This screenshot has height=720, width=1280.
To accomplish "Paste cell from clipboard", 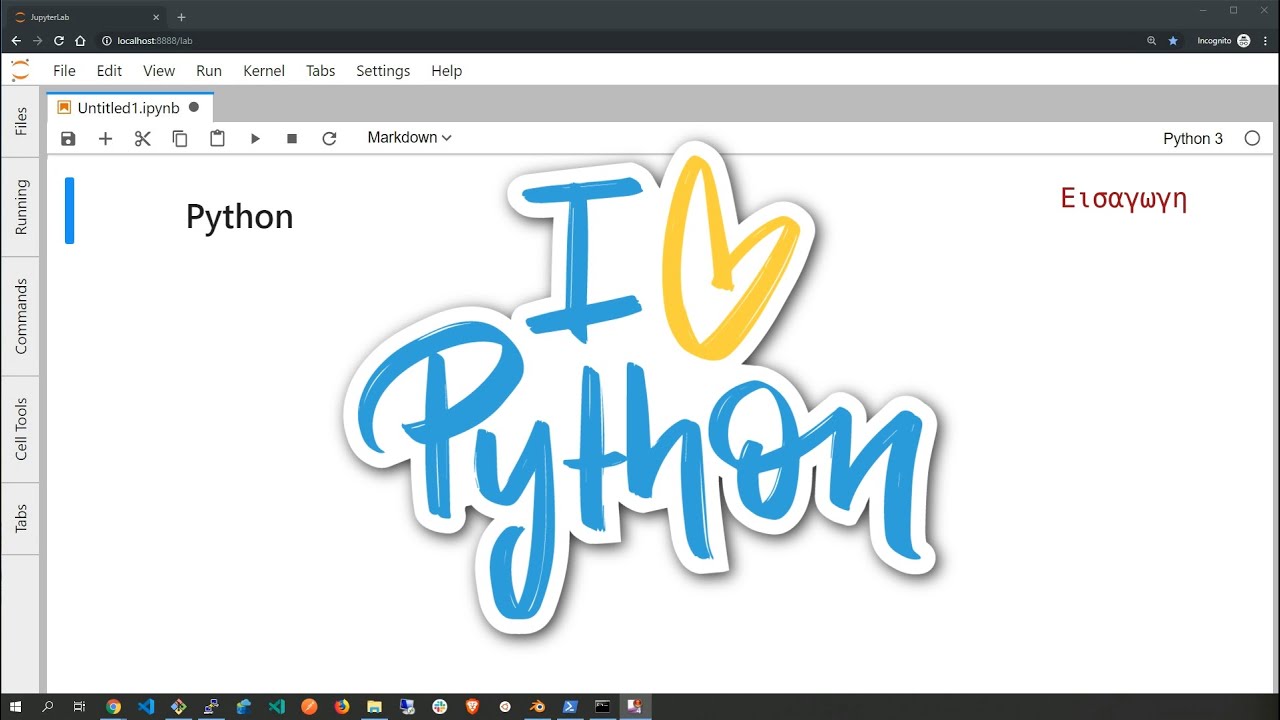I will (x=217, y=139).
